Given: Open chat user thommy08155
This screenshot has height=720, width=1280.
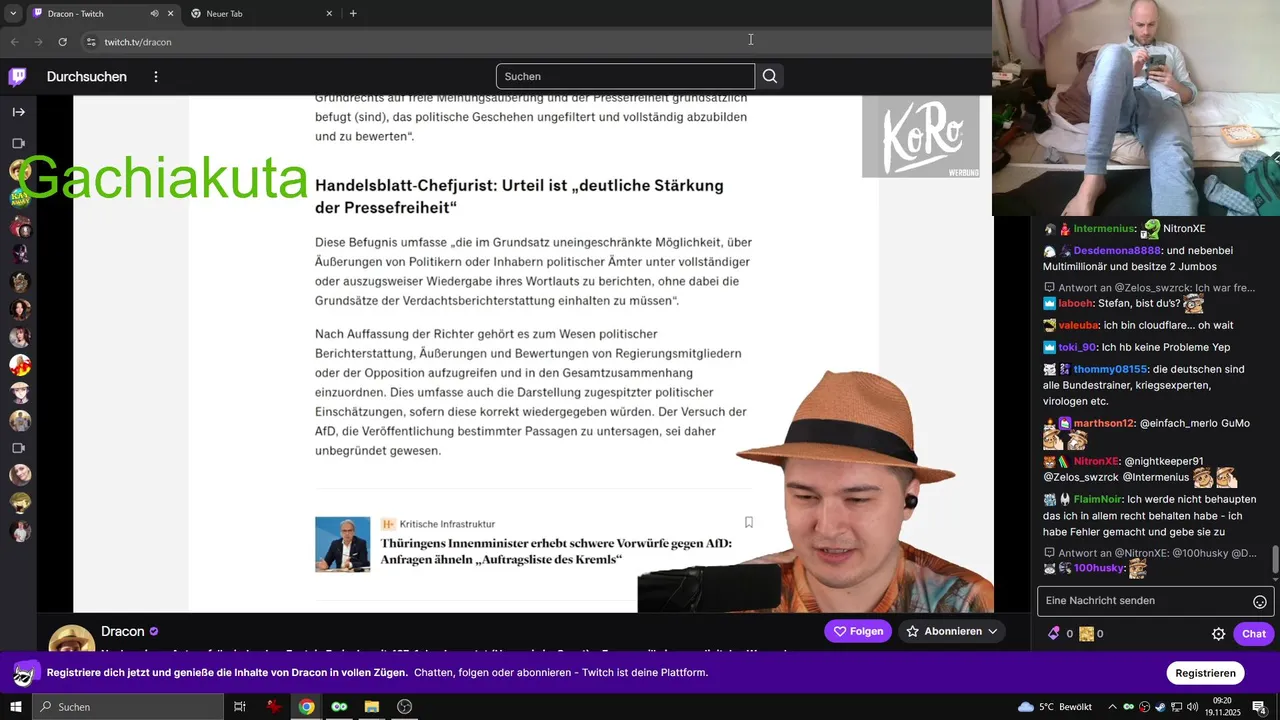Looking at the screenshot, I should (x=1111, y=369).
